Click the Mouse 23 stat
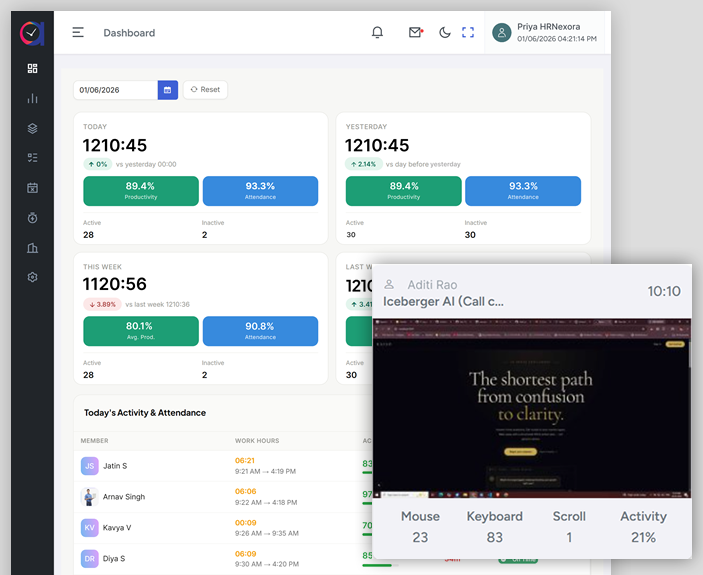Screen dimensions: 703x575 coord(420,527)
